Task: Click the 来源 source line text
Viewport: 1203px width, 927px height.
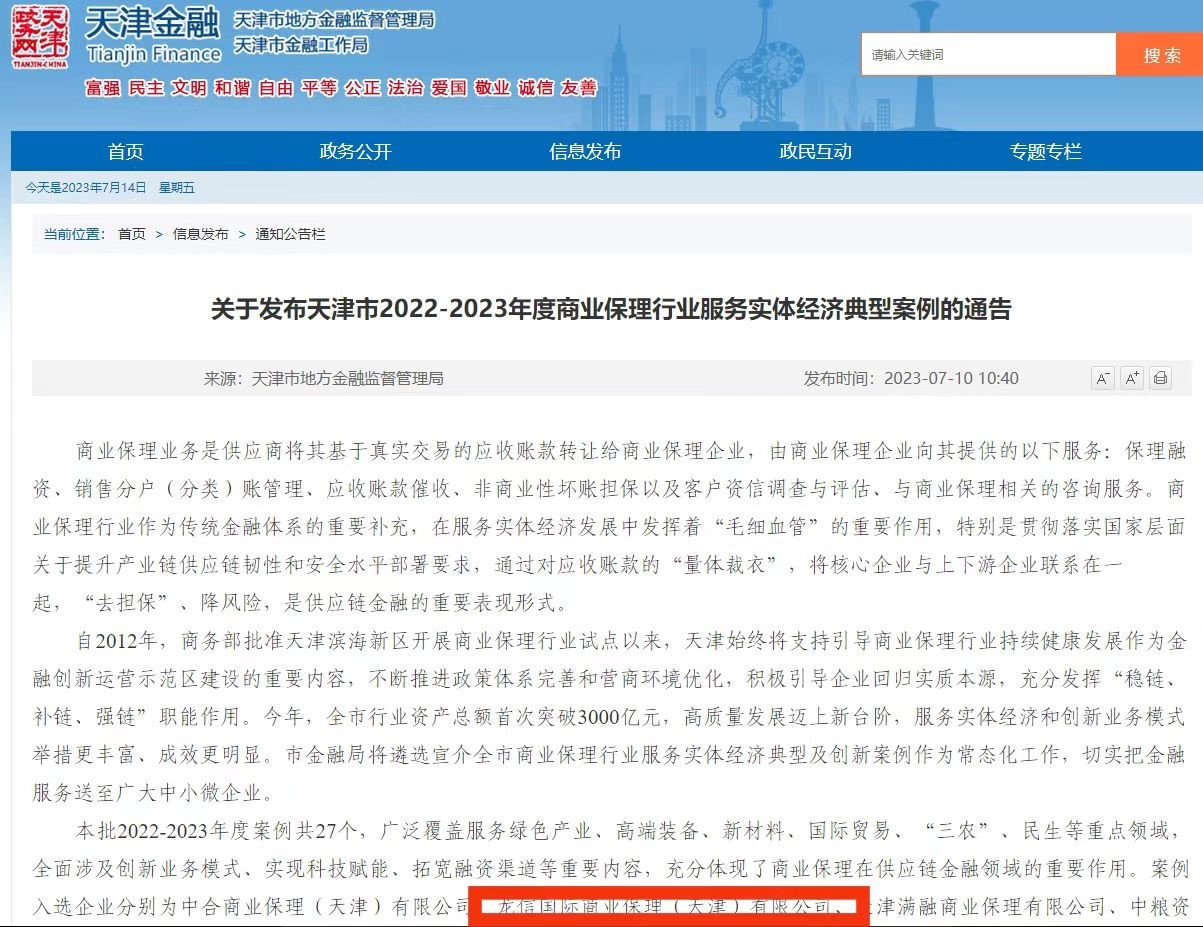Action: [x=324, y=378]
